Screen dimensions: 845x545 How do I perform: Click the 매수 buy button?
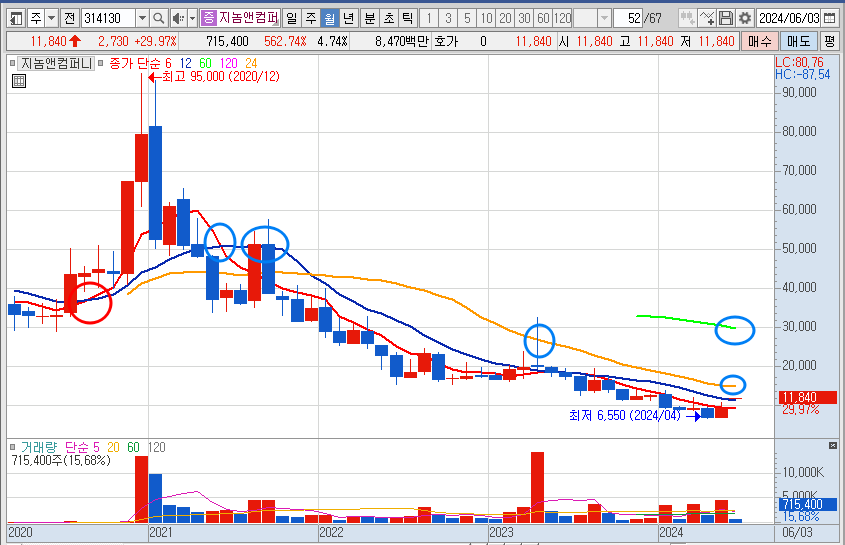pos(760,42)
